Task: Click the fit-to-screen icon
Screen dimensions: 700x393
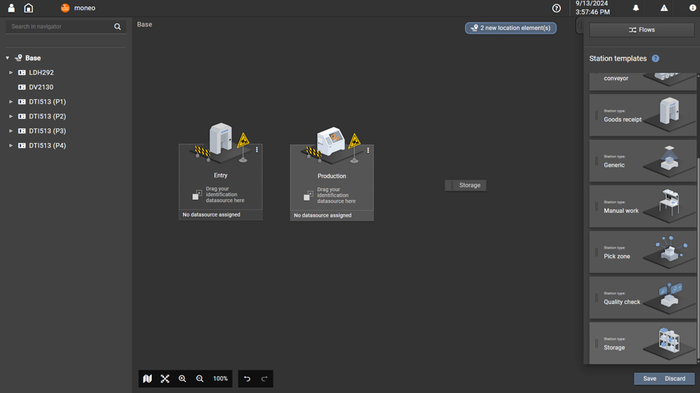Action: click(x=165, y=379)
